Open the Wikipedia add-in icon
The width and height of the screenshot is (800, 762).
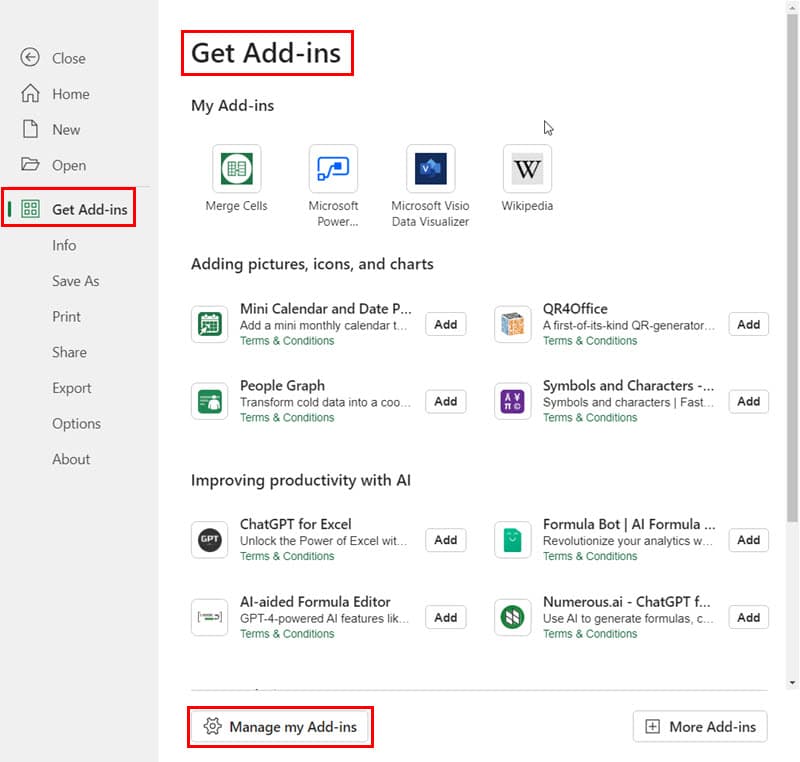(527, 169)
